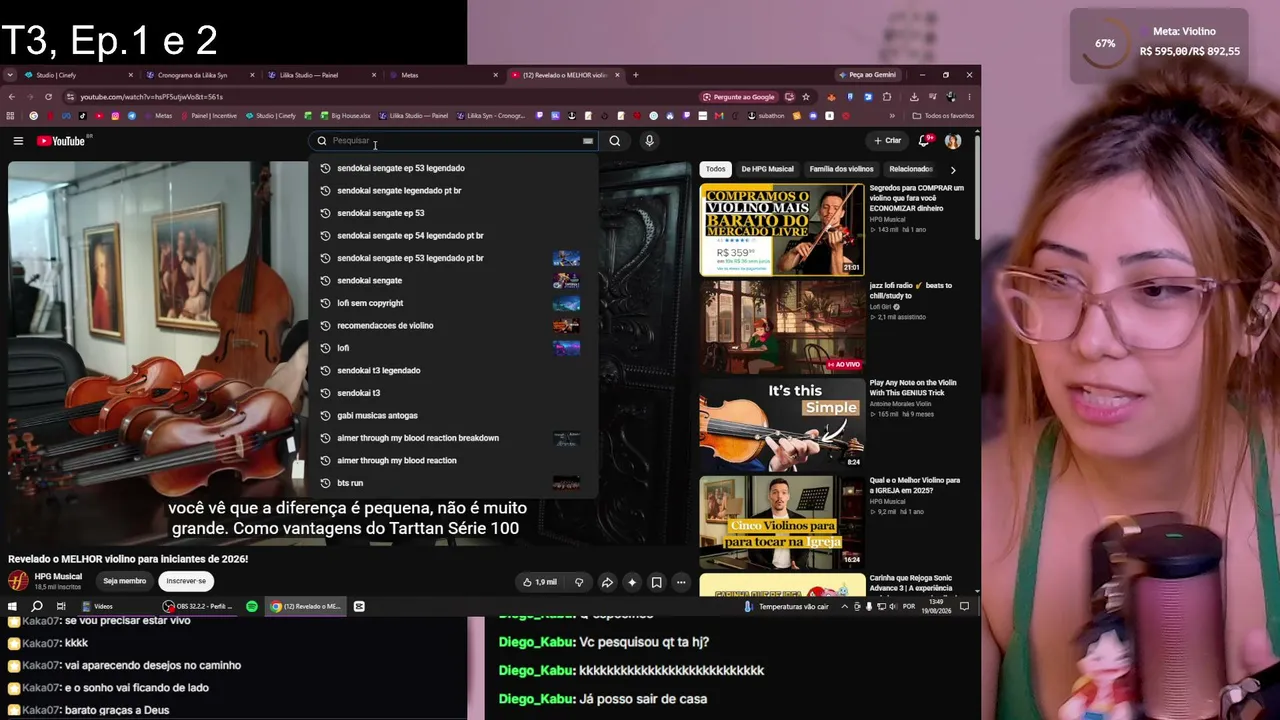Viewport: 1280px width, 720px height.
Task: Select suggestion 'bts run'
Action: (453, 483)
